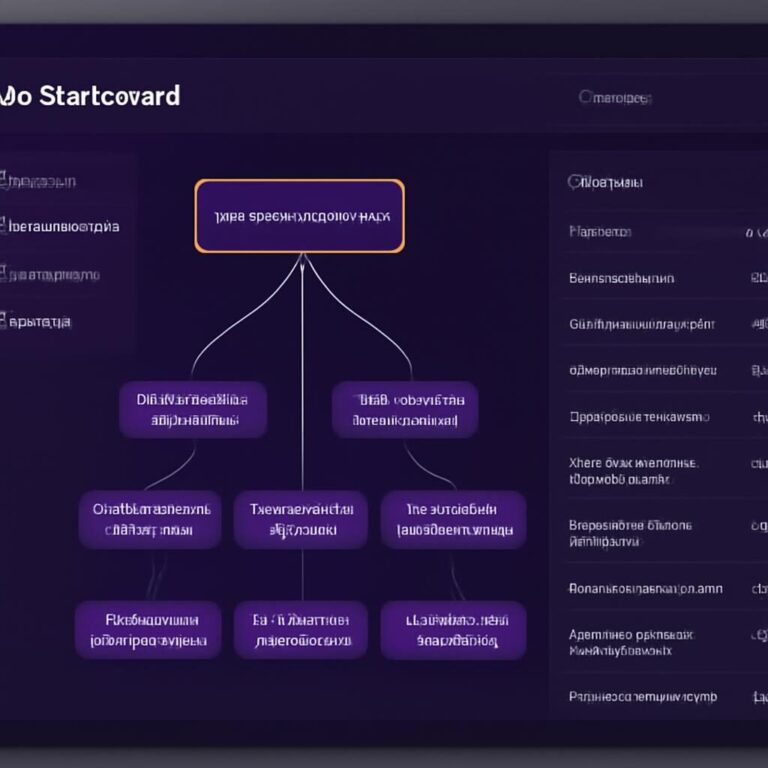Select the middle node on the third tree level
This screenshot has height=768, width=768.
301,519
